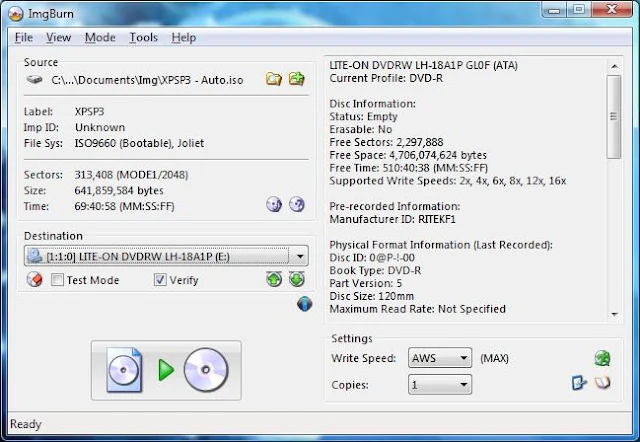
Task: Click the blue info icon below Destination
Action: [305, 304]
